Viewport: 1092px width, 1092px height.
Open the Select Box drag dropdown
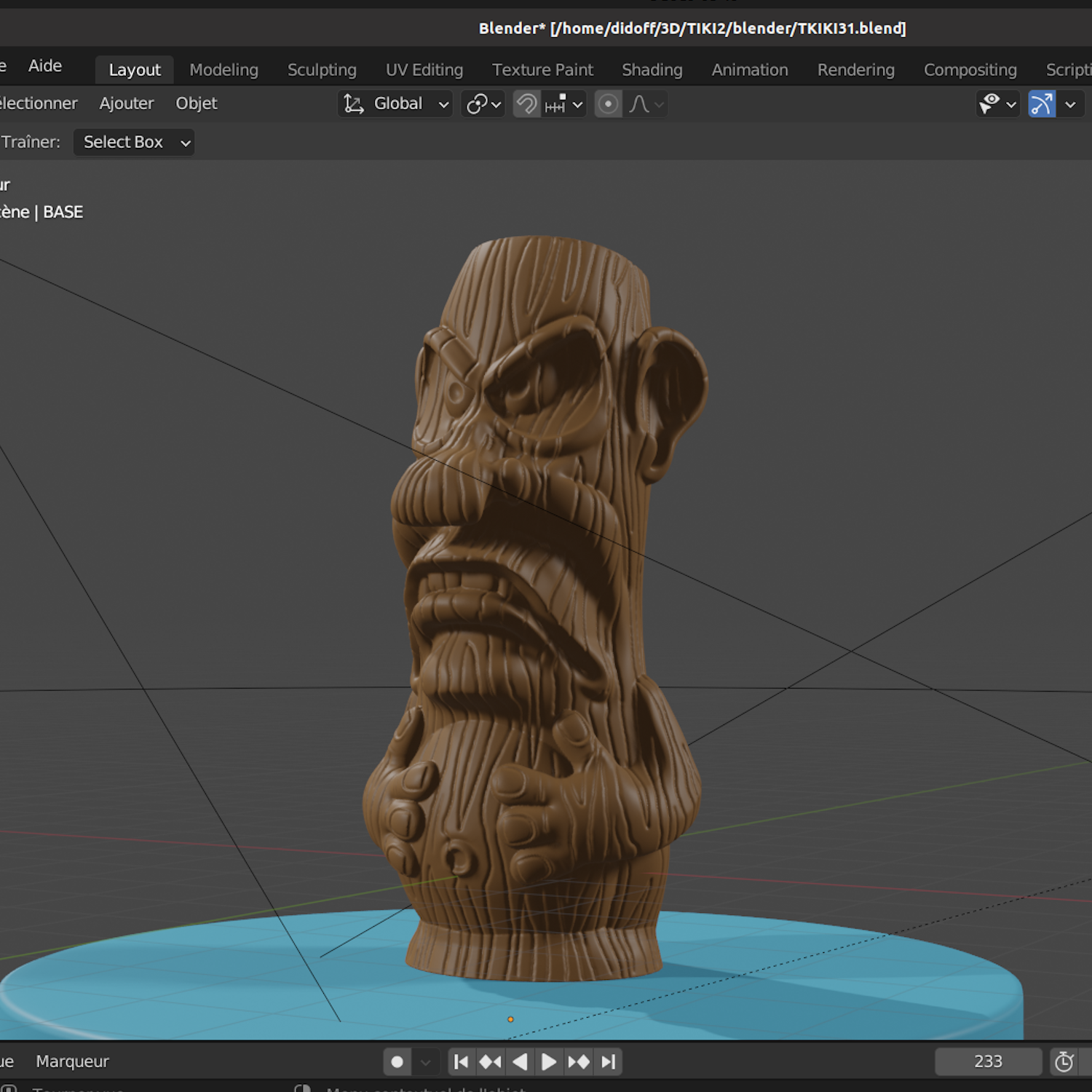tap(134, 143)
